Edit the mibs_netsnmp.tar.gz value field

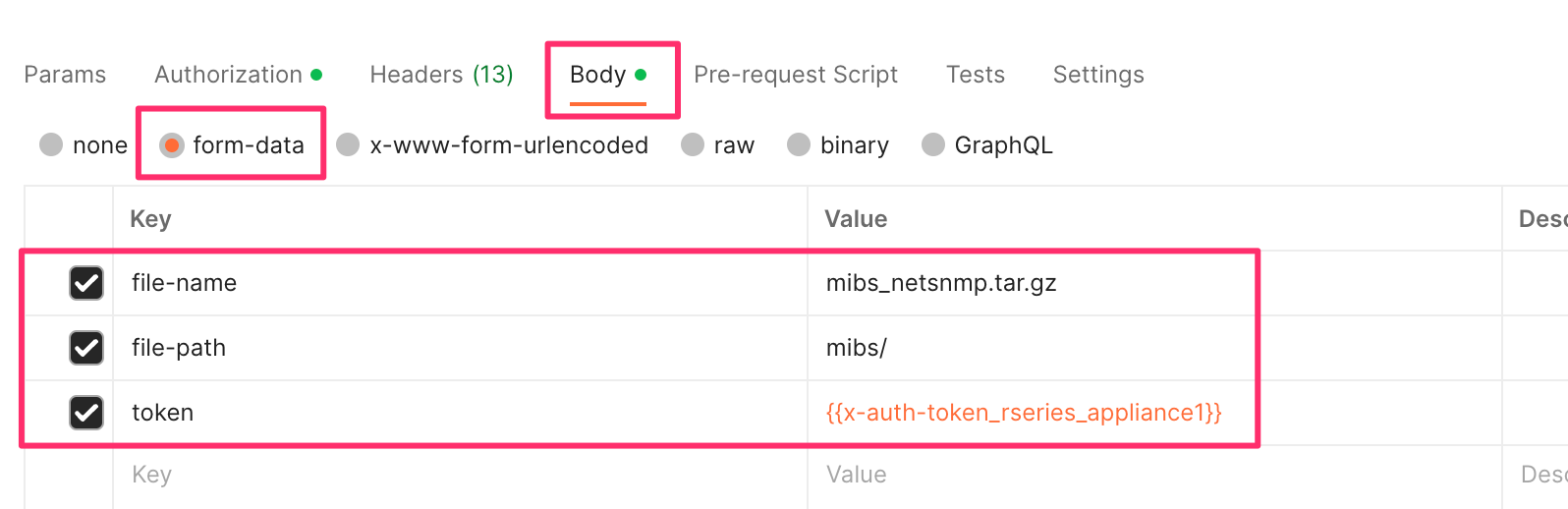coord(1154,283)
